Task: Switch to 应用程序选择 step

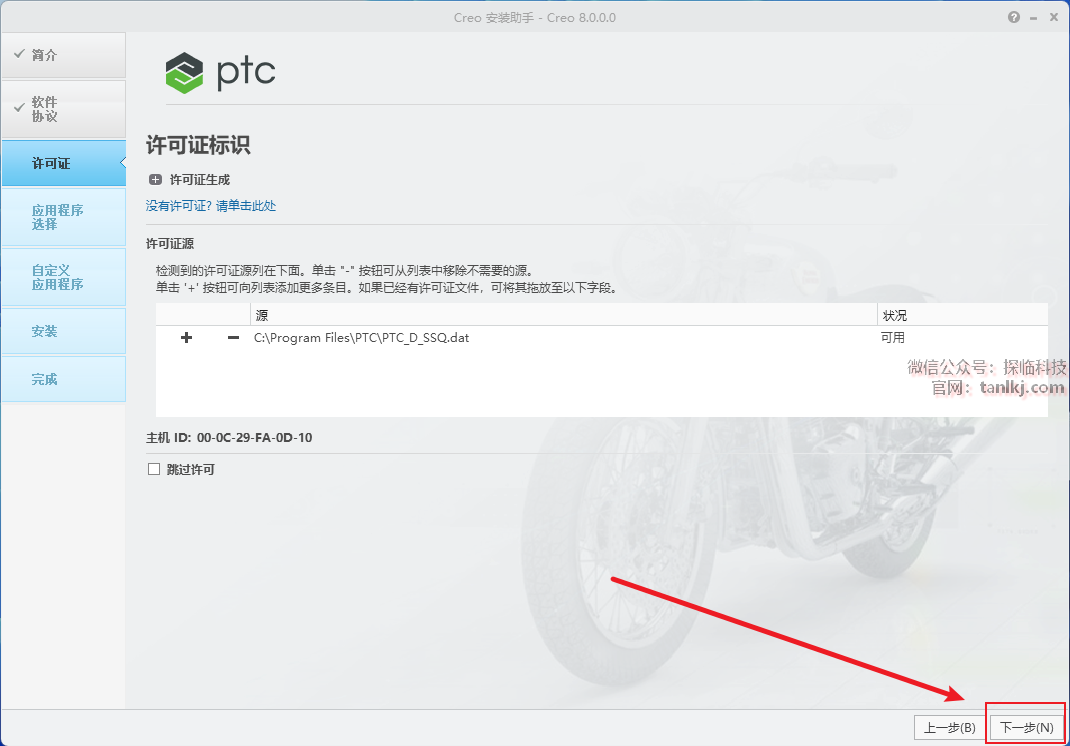Action: coord(63,217)
